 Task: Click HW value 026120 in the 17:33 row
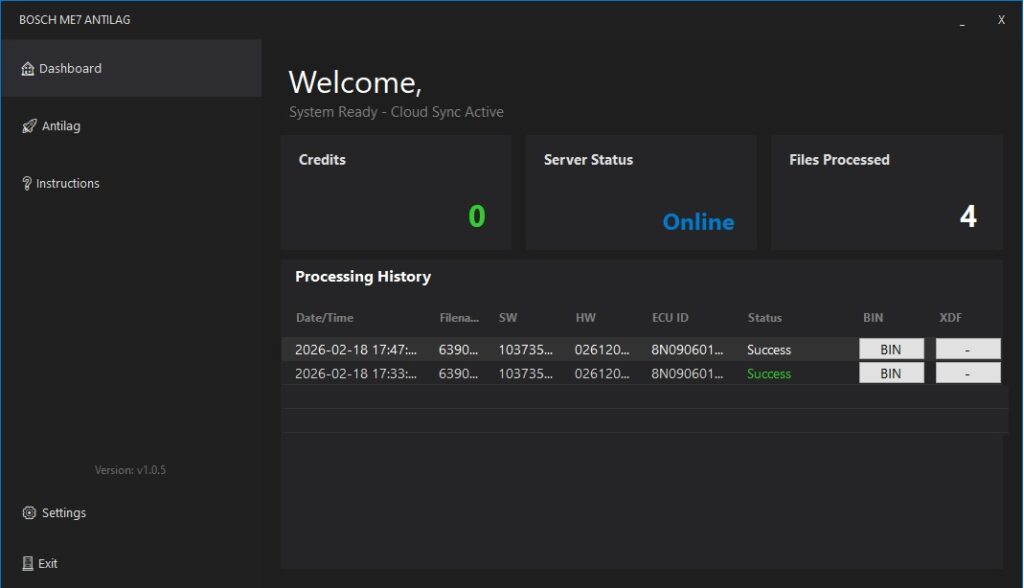point(602,374)
